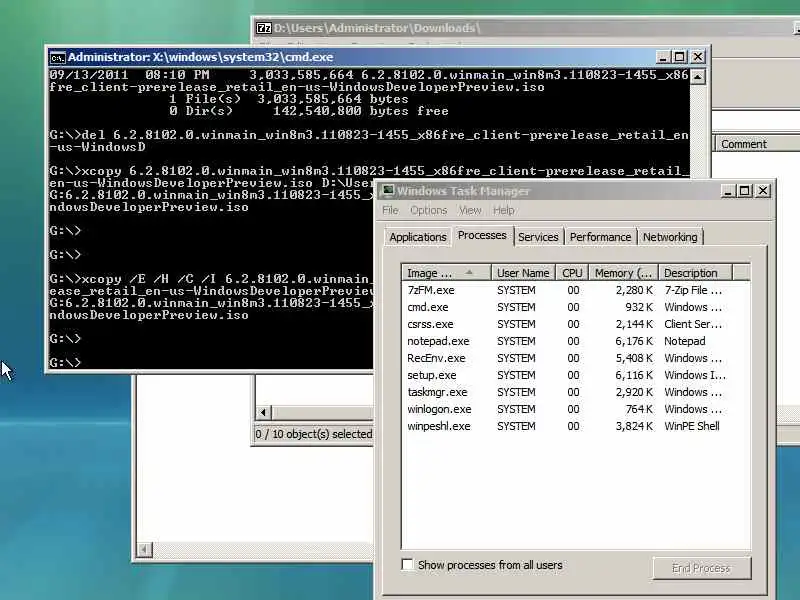Screen dimensions: 800x600
Task: Switch to the Processes tab
Action: (x=482, y=235)
